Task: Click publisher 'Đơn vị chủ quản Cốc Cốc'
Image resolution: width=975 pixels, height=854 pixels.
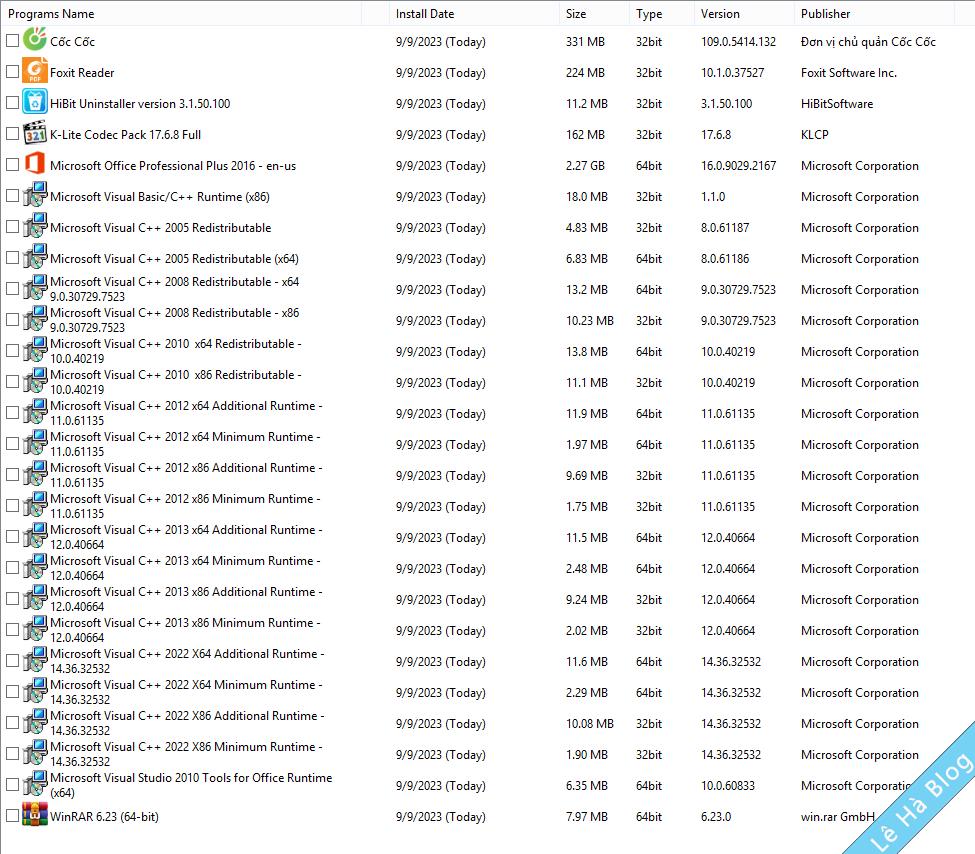Action: [x=868, y=42]
